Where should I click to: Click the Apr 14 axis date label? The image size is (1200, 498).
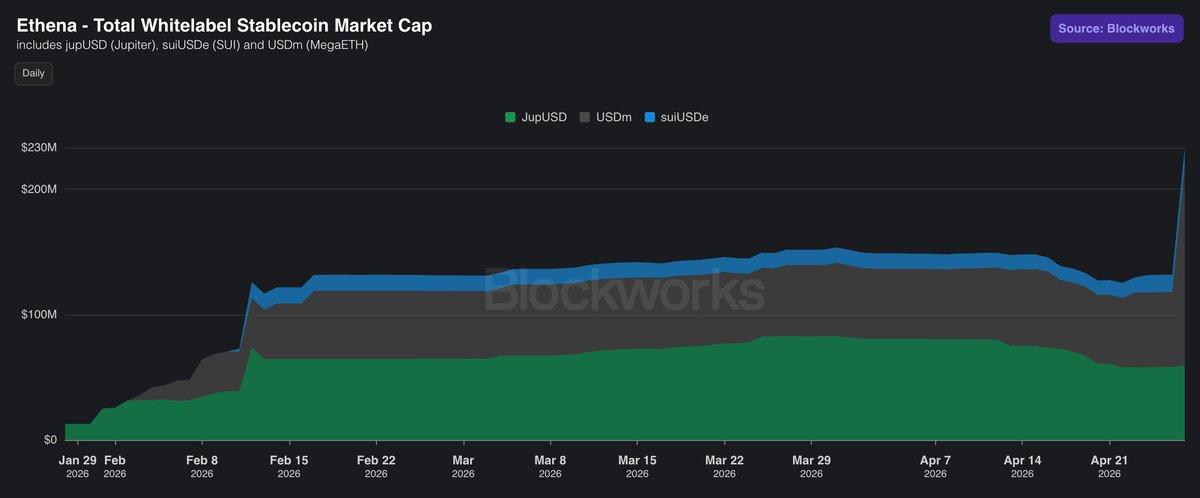[1022, 466]
